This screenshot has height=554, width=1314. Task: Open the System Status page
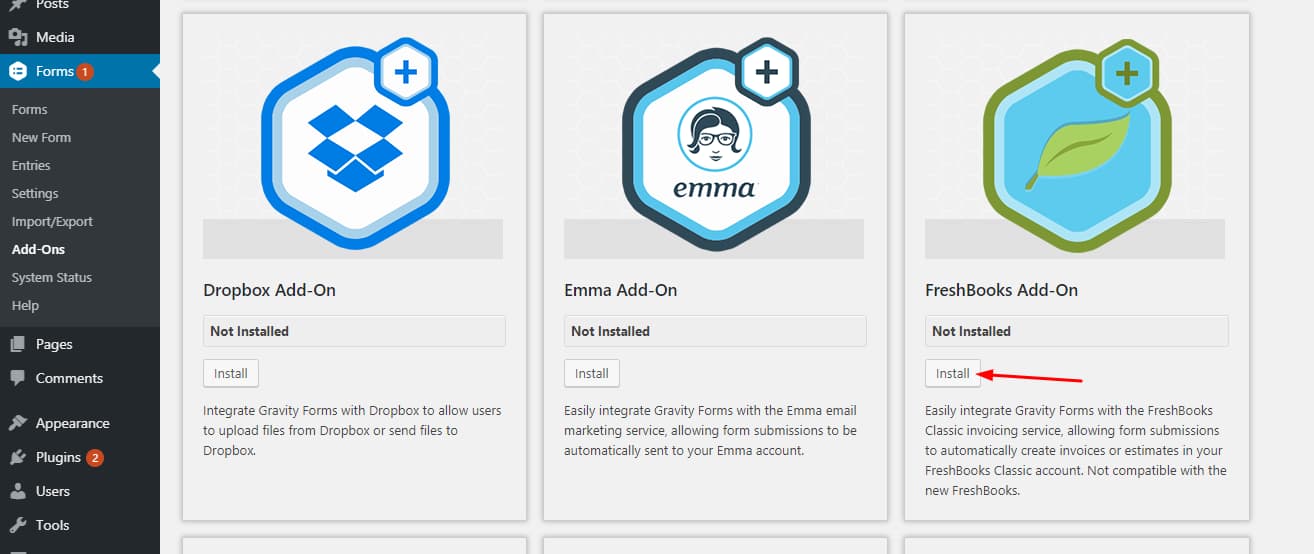tap(52, 277)
